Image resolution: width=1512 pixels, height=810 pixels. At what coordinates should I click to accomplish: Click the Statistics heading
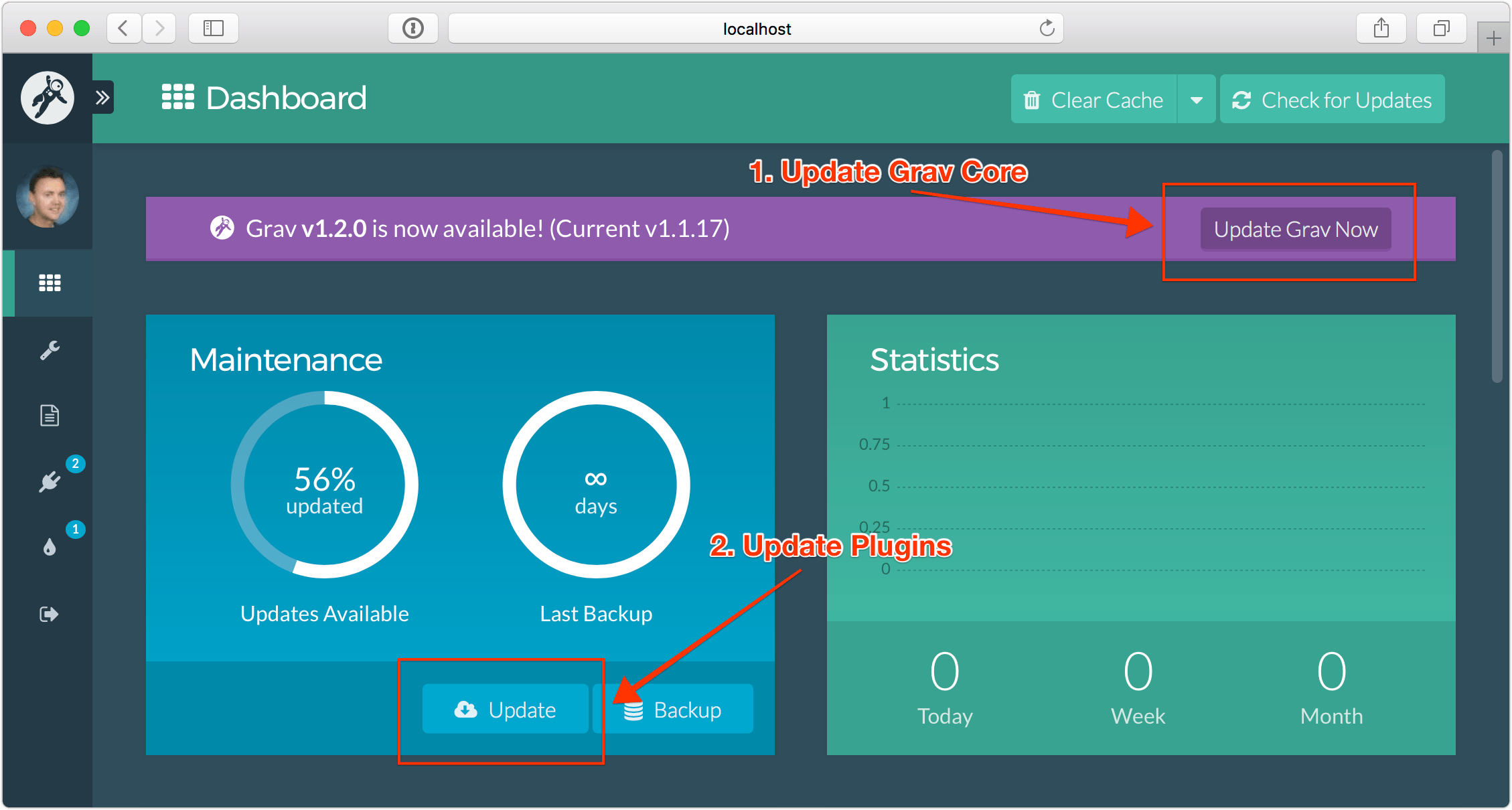pyautogui.click(x=934, y=359)
